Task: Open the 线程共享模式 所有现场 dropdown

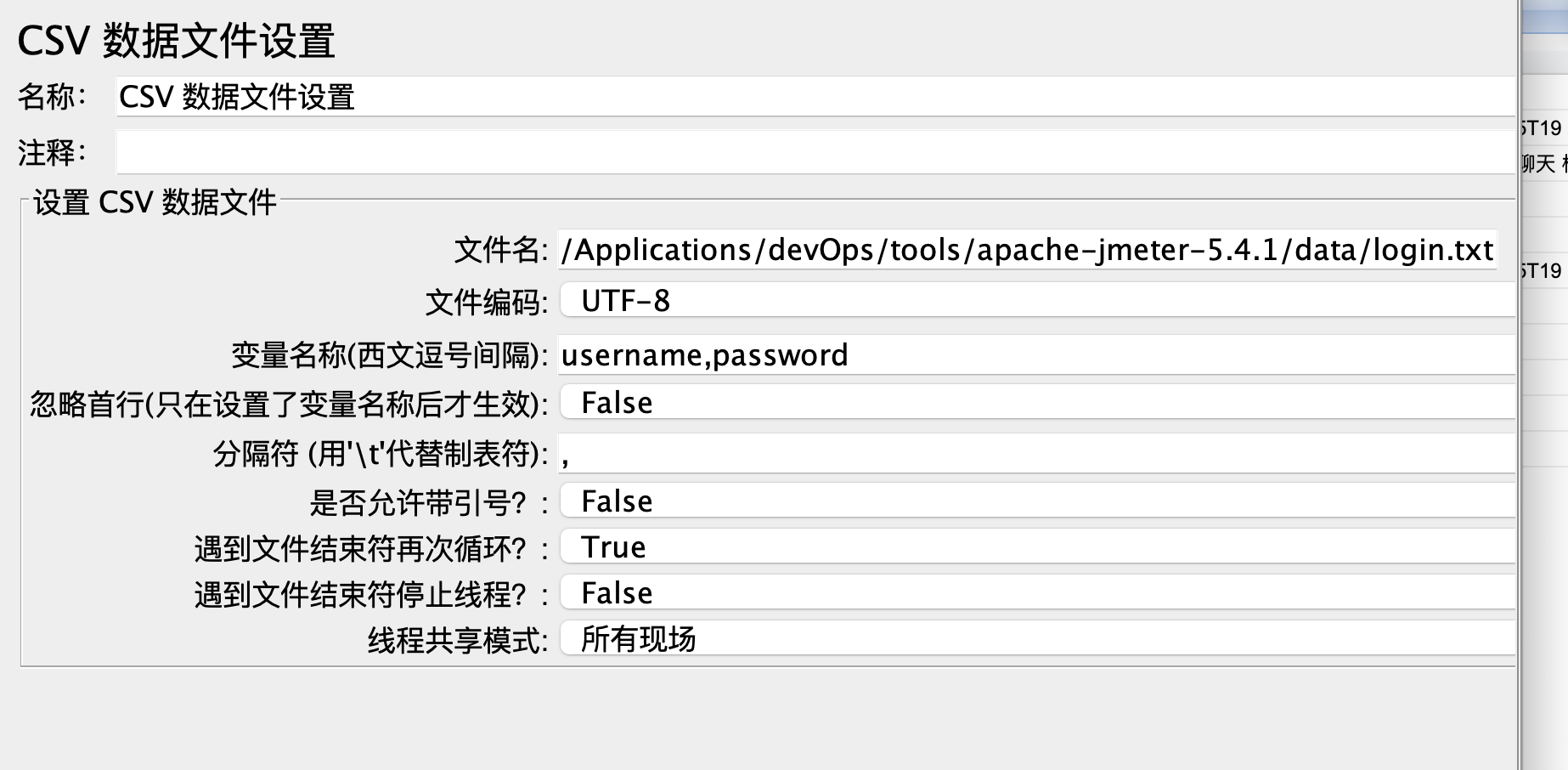Action: (x=1036, y=639)
